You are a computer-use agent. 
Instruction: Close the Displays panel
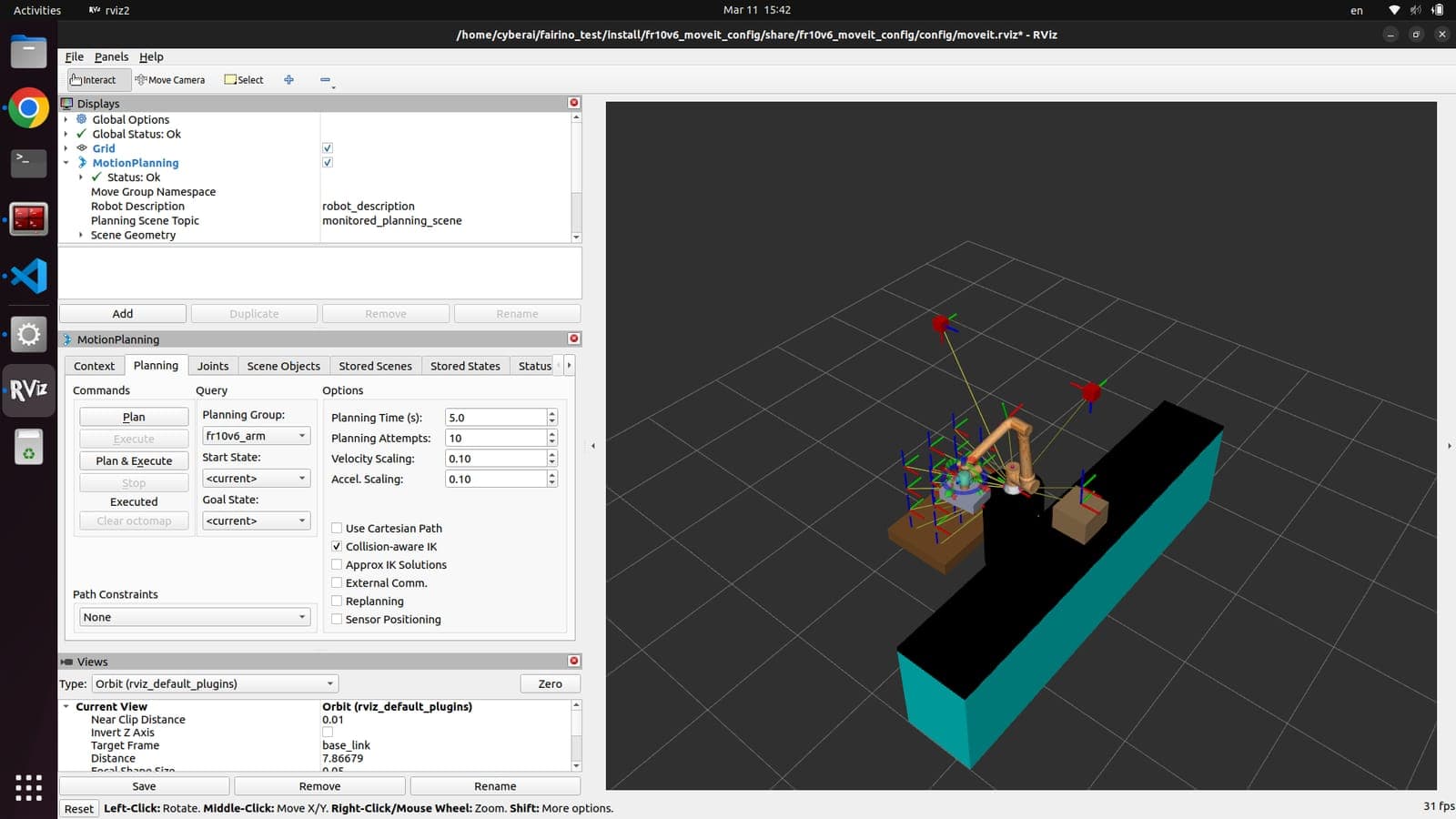(x=574, y=103)
